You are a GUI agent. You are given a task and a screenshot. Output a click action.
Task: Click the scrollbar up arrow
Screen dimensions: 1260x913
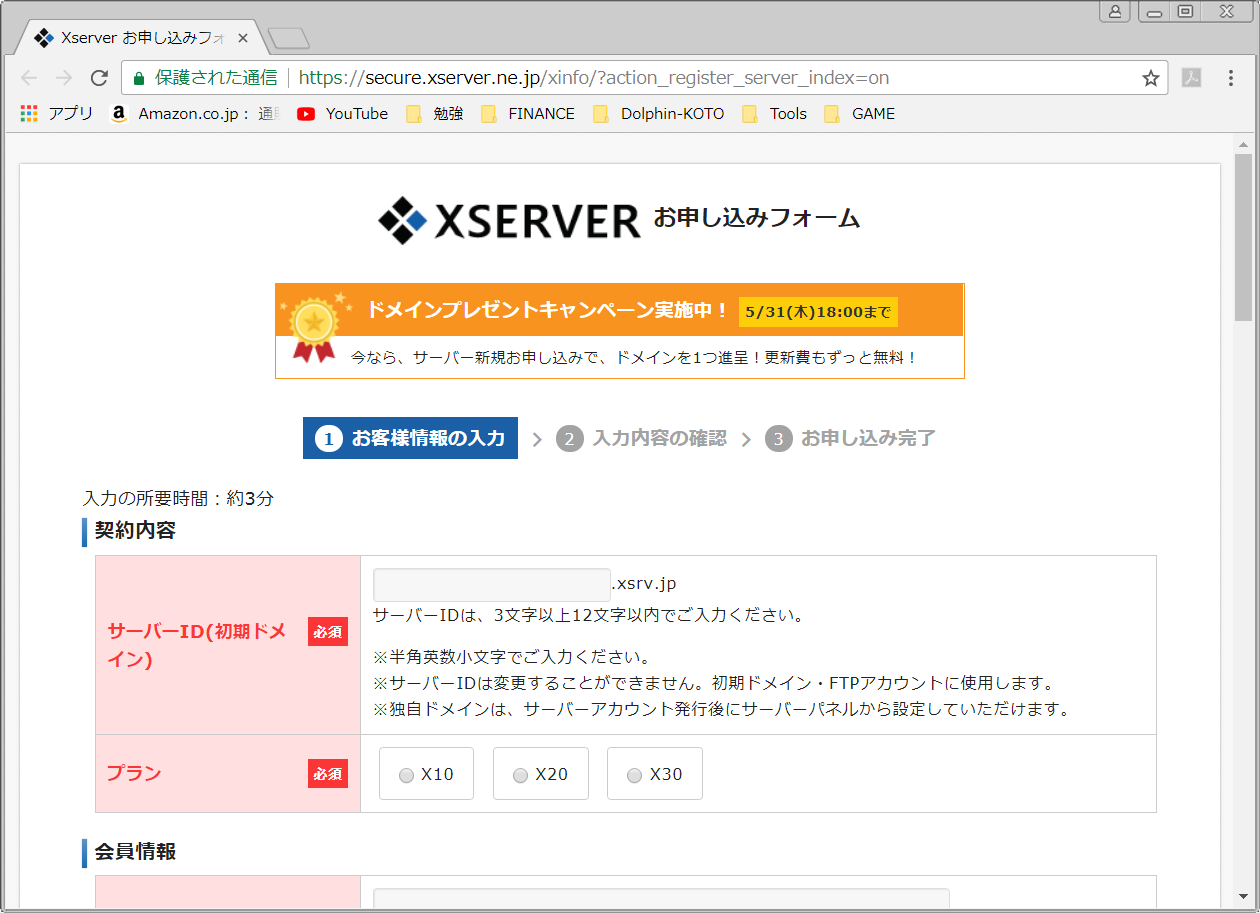click(1243, 143)
